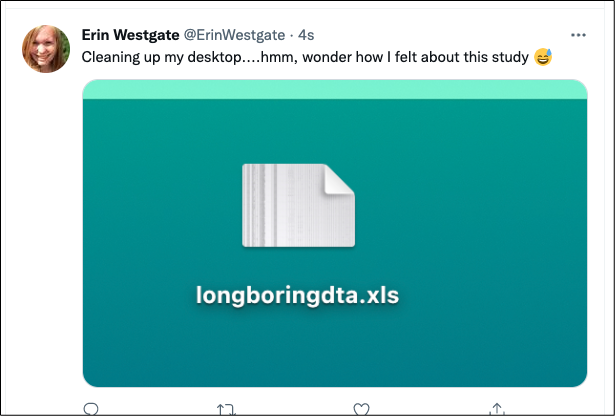Open the Erin Westgate display name link
615x416 pixels.
(130, 36)
